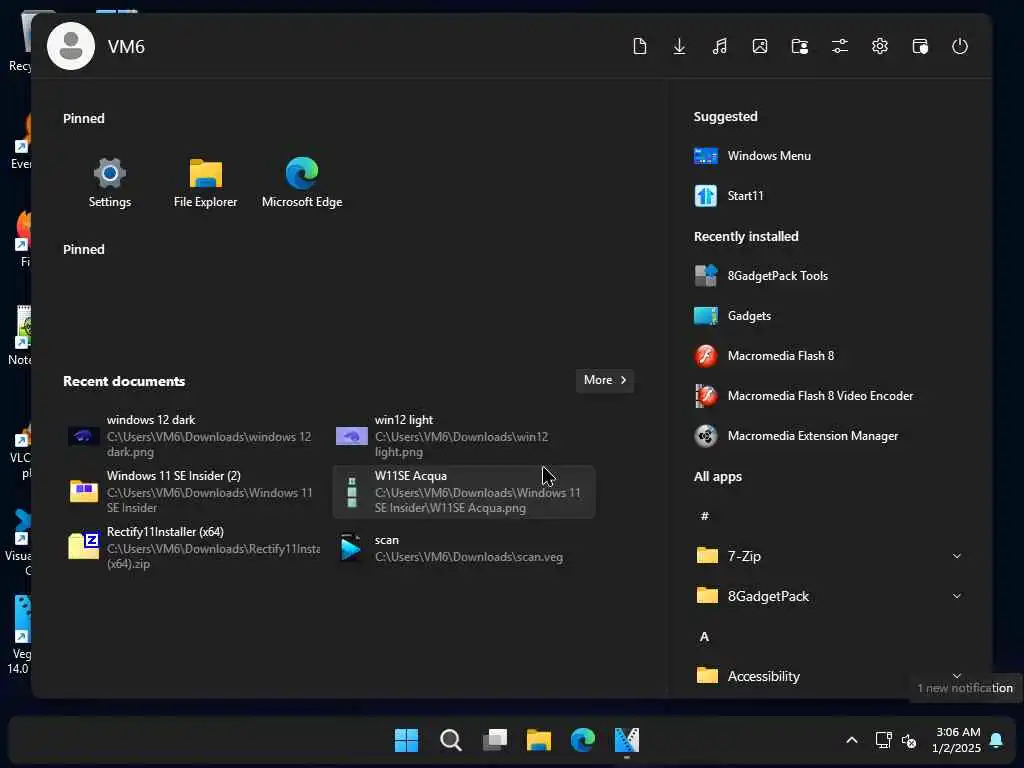Click the Start11 configuration icon next to power
The image size is (1024, 768).
[920, 46]
